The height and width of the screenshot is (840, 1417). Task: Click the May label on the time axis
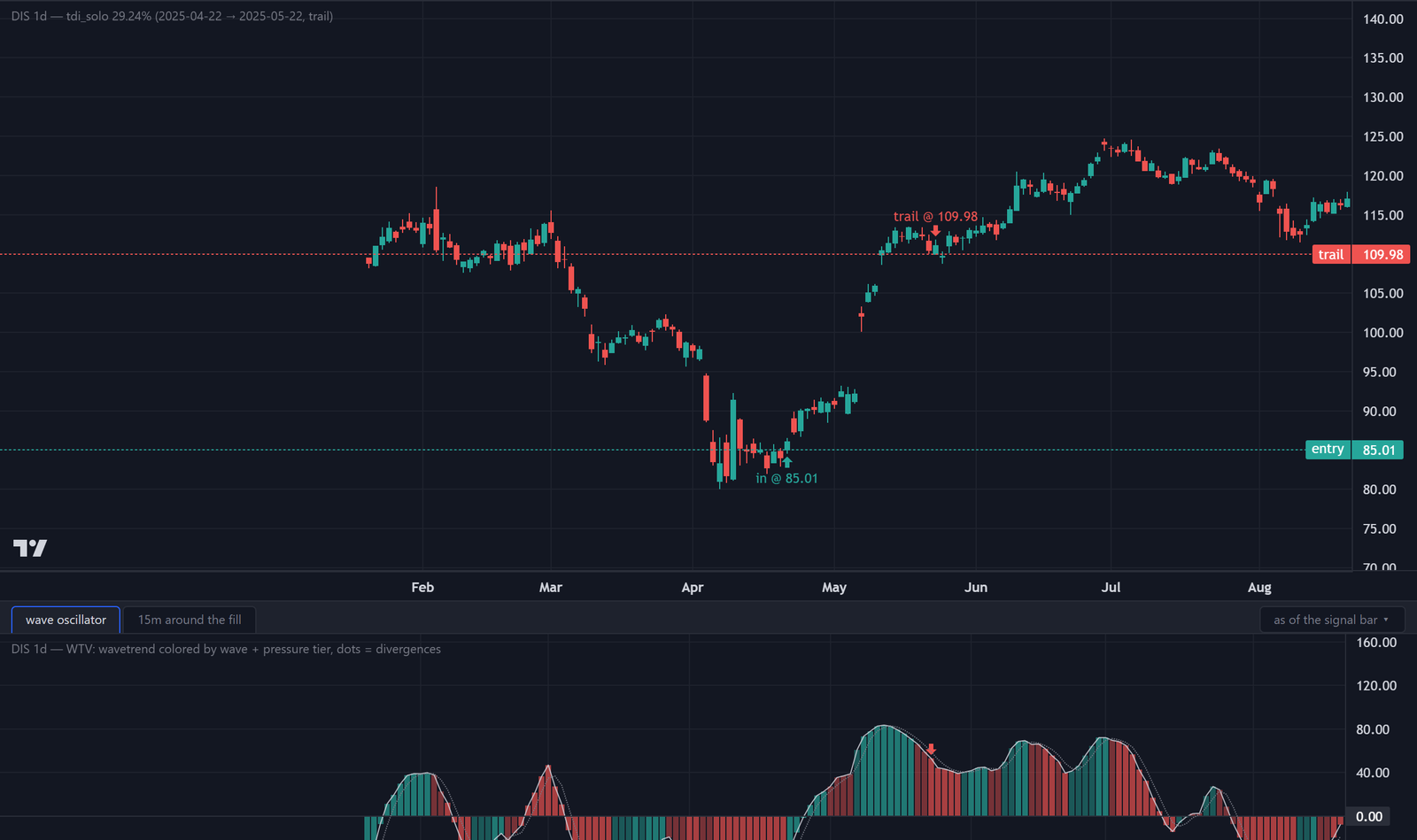click(834, 587)
